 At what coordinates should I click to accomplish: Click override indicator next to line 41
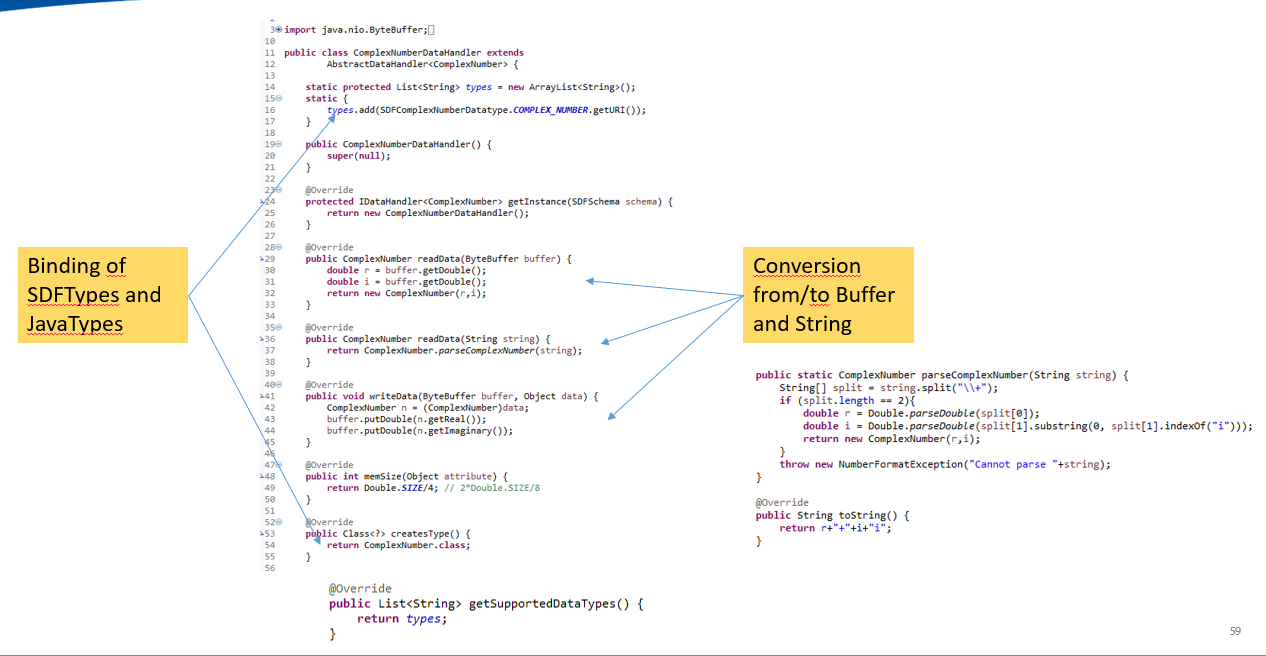(262, 396)
